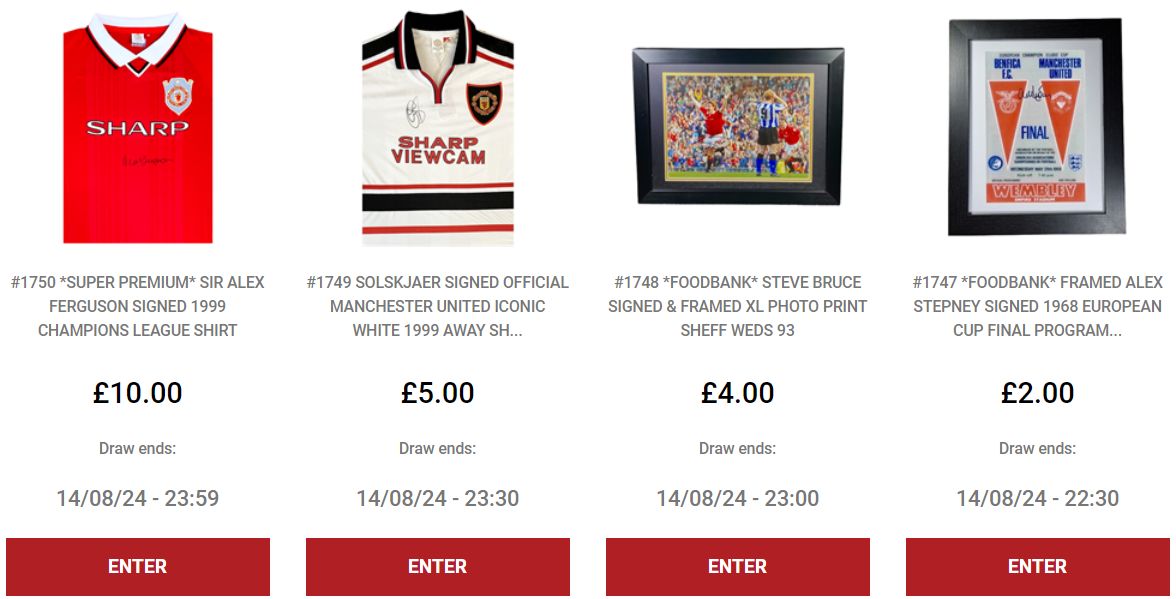Click ENTER for the £5.00 Solskjaer draw
1176x599 pixels.
pos(438,566)
